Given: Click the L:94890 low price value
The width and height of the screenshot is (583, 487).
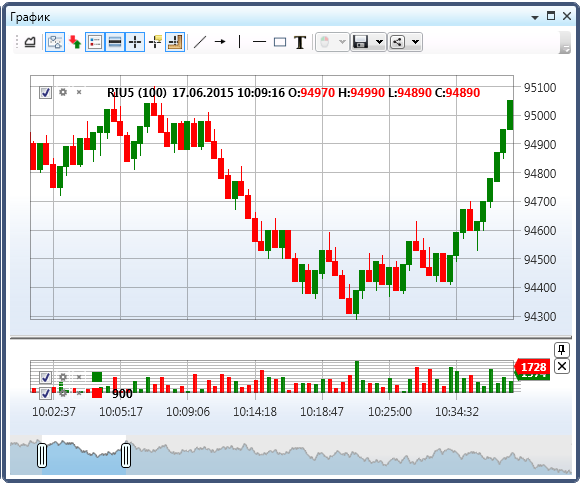Looking at the screenshot, I should 410,93.
